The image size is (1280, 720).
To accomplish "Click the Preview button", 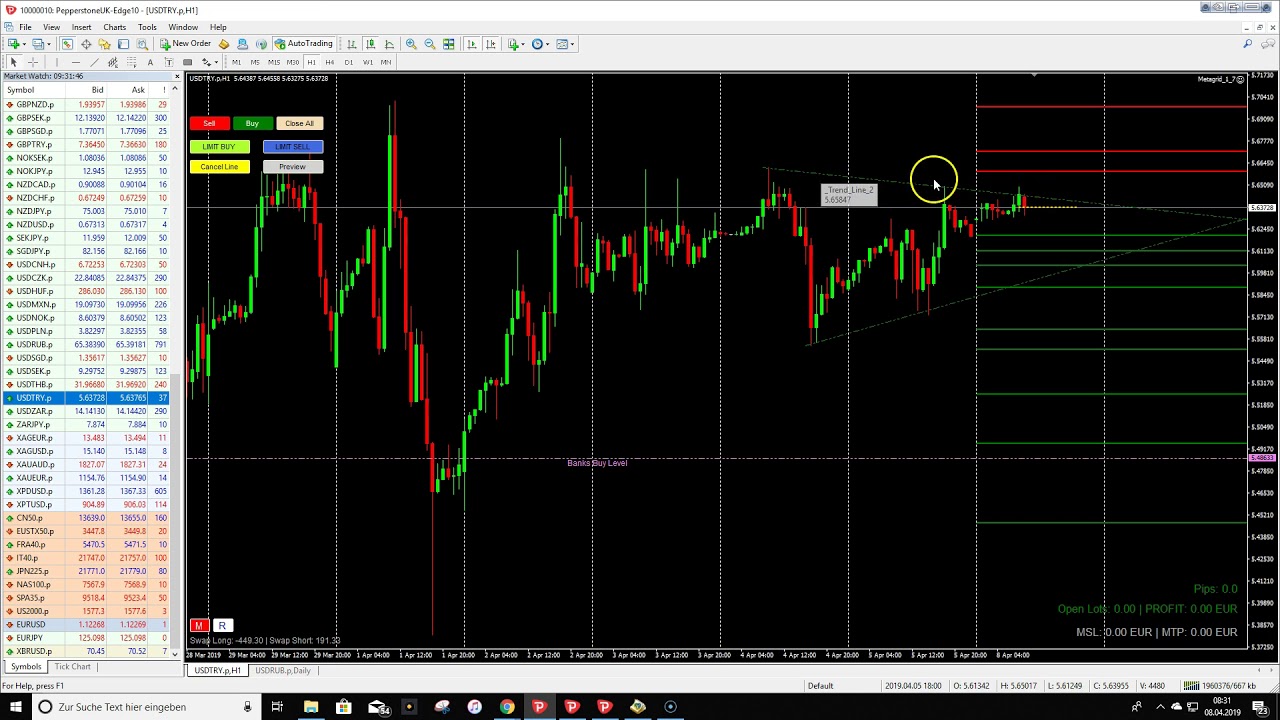I will pyautogui.click(x=293, y=167).
